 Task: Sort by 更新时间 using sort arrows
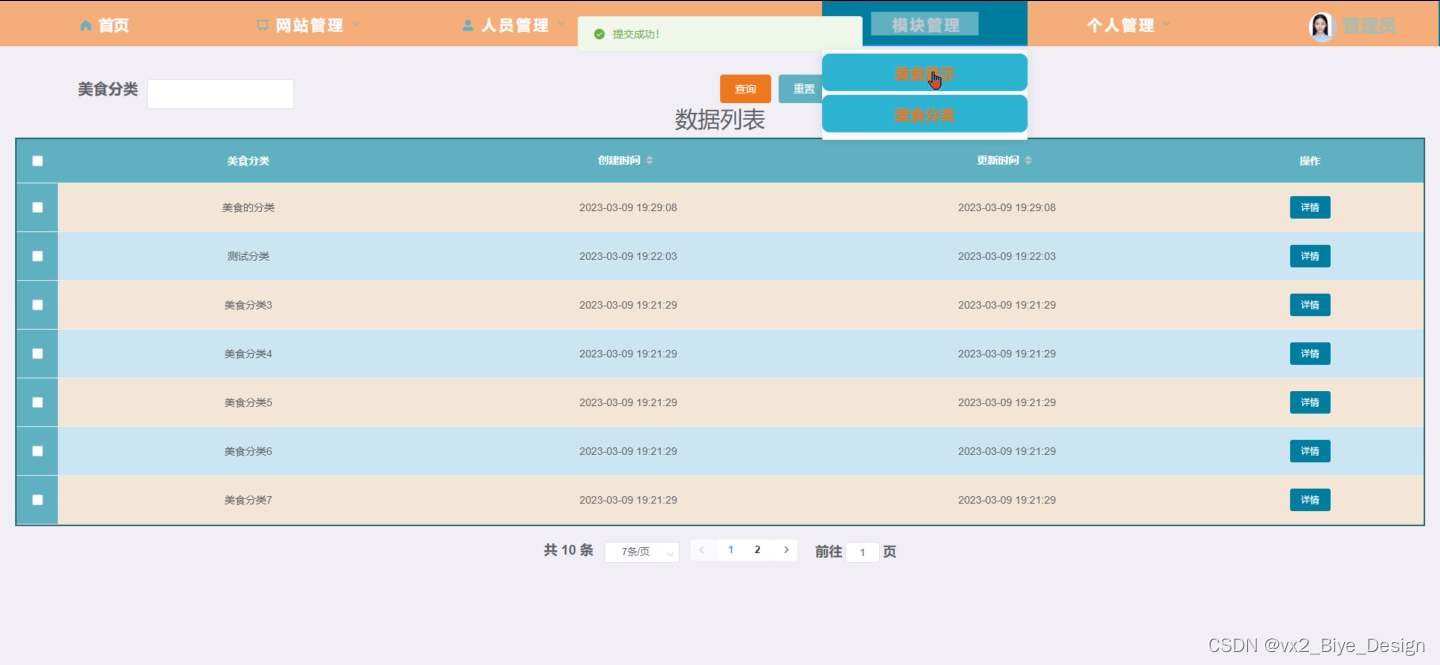[x=1028, y=161]
